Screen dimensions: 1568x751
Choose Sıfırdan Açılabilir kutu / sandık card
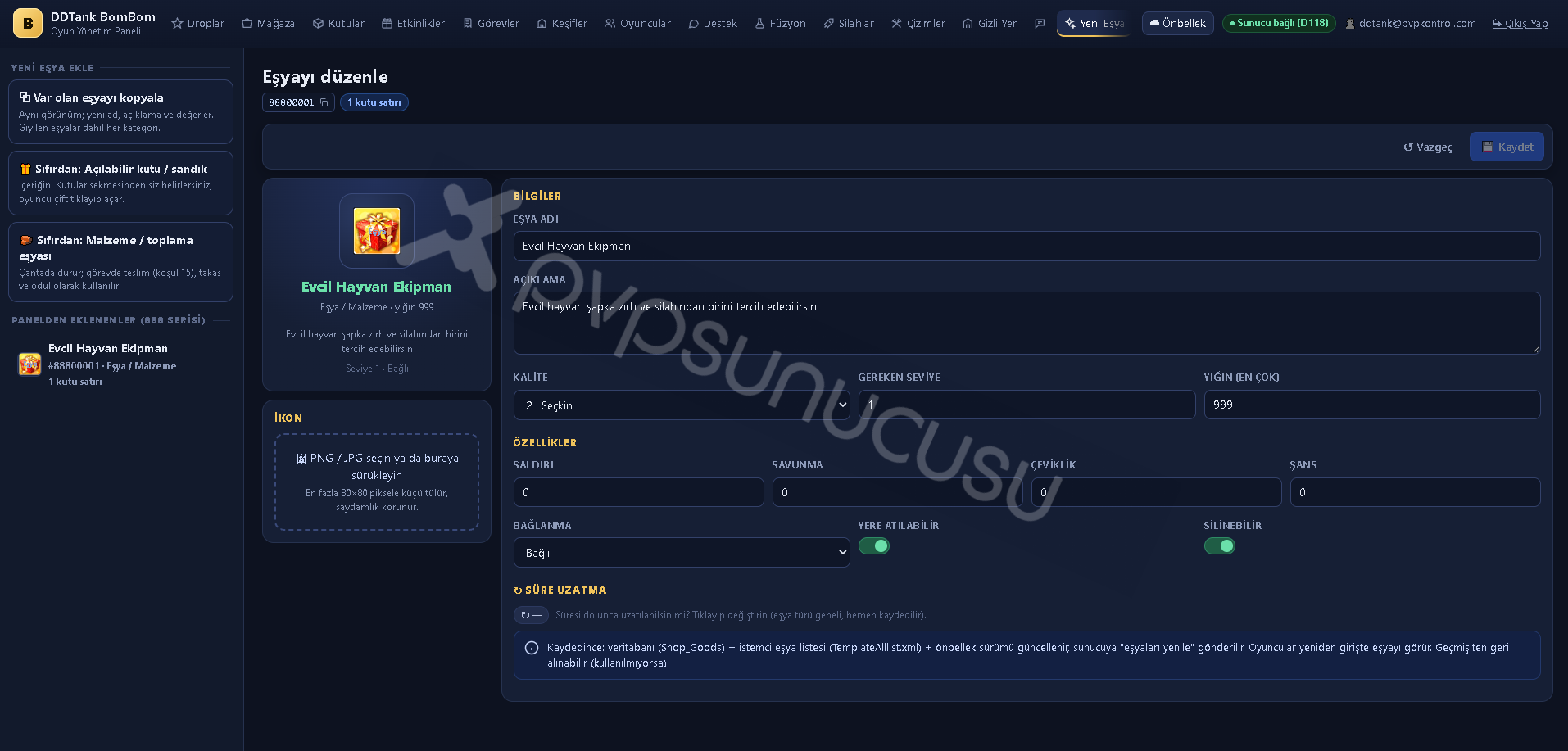[x=120, y=183]
